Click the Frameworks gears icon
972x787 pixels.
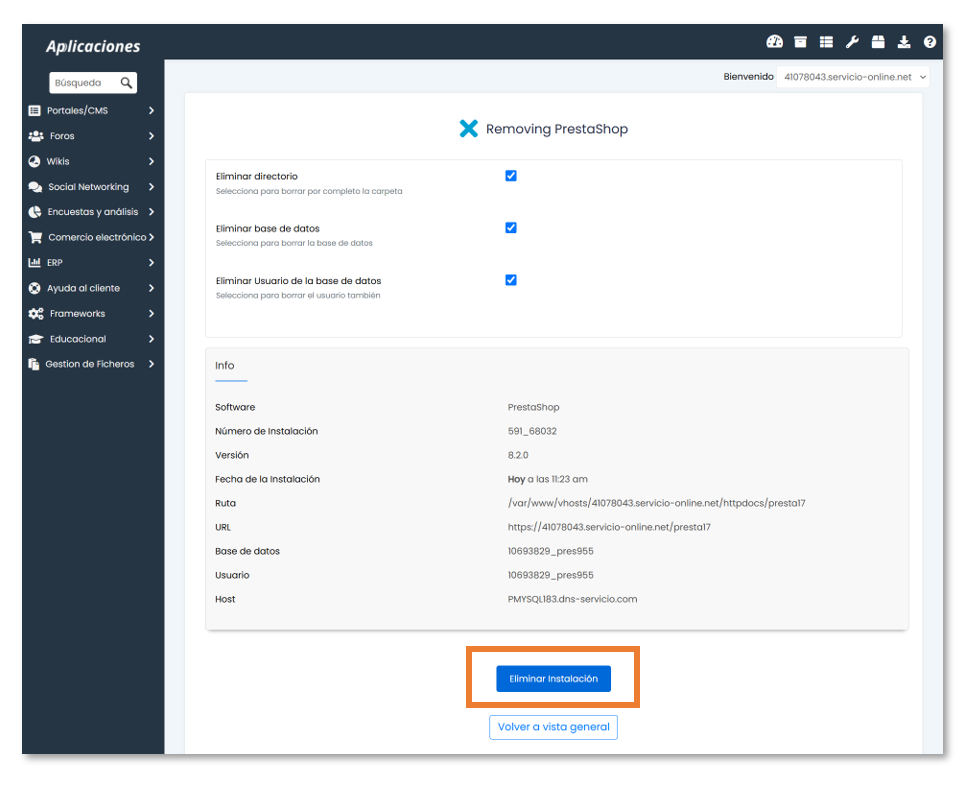point(36,314)
